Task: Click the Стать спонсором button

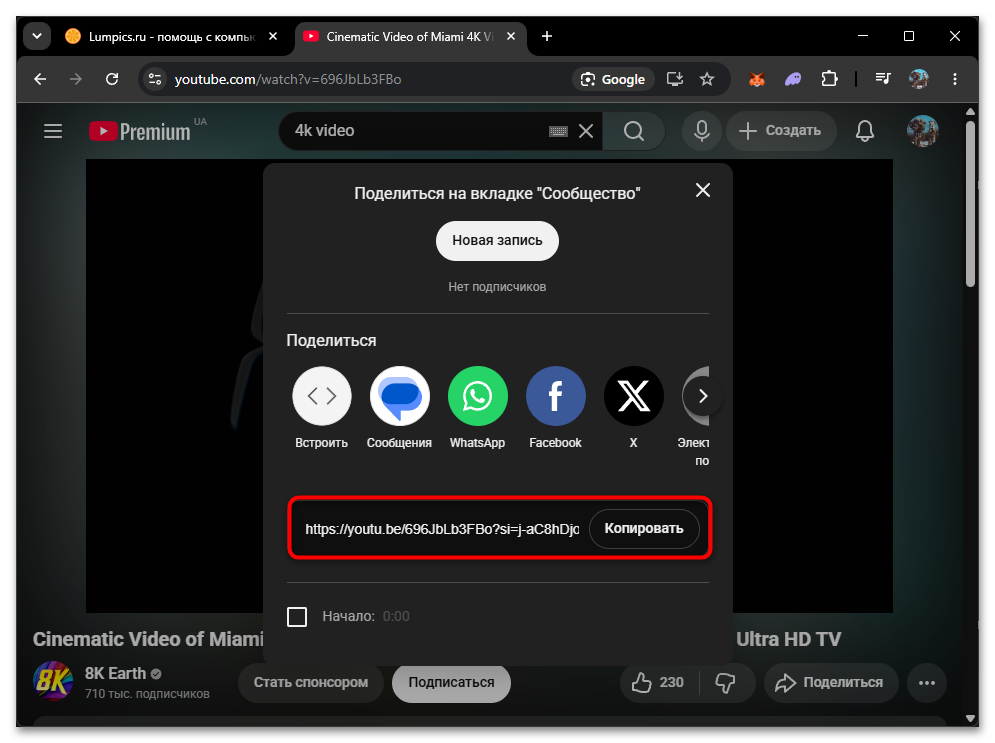Action: tap(311, 683)
